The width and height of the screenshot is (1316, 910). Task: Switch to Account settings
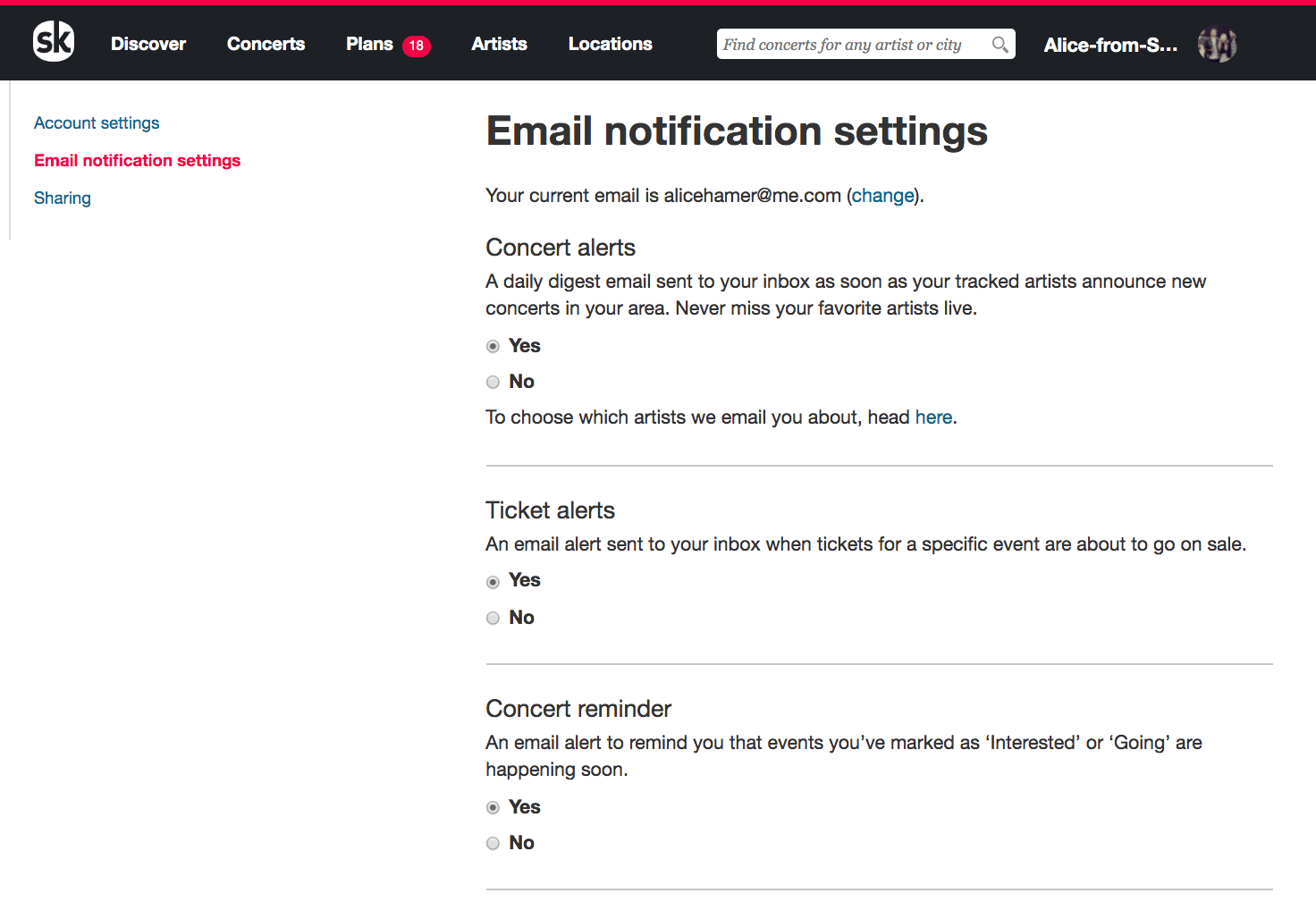[x=97, y=122]
